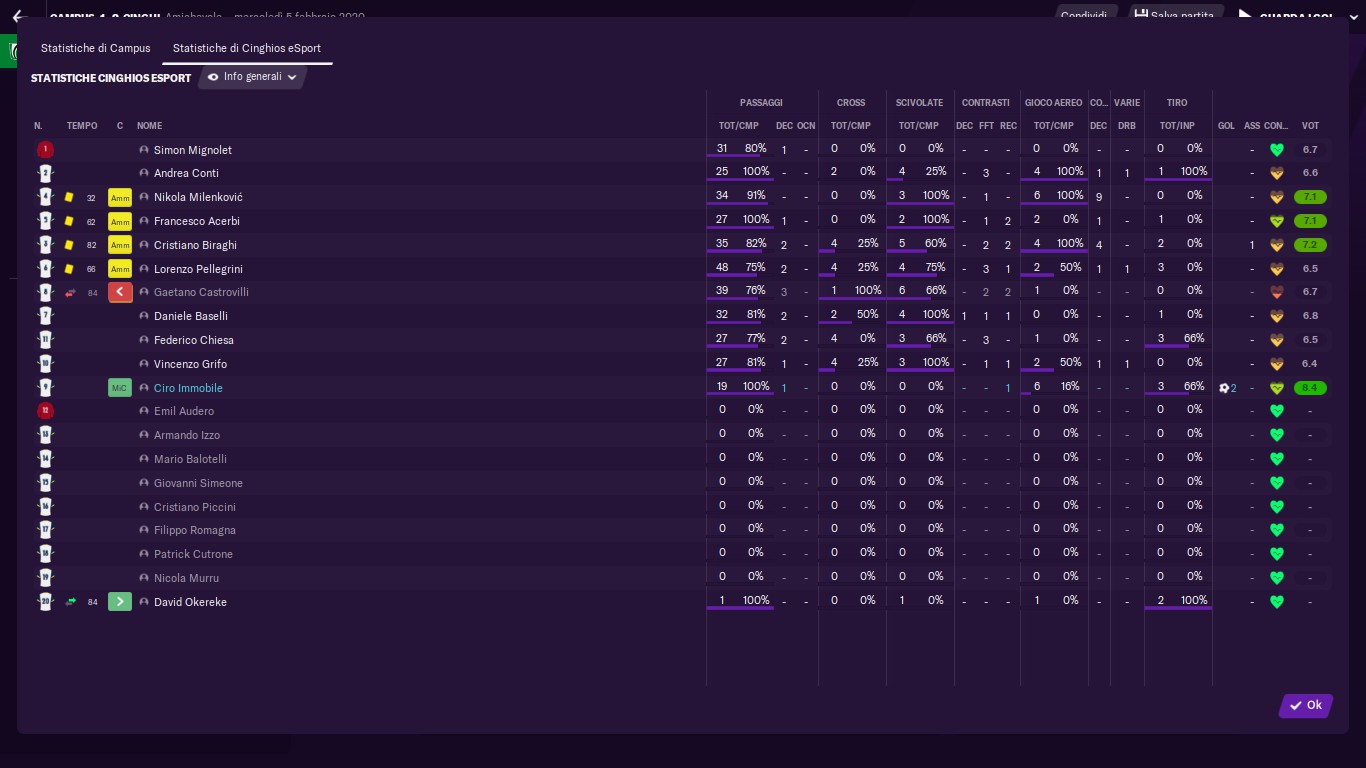Click Ciro Immobile's goal ball icon
The width and height of the screenshot is (1366, 768).
pyautogui.click(x=1224, y=388)
